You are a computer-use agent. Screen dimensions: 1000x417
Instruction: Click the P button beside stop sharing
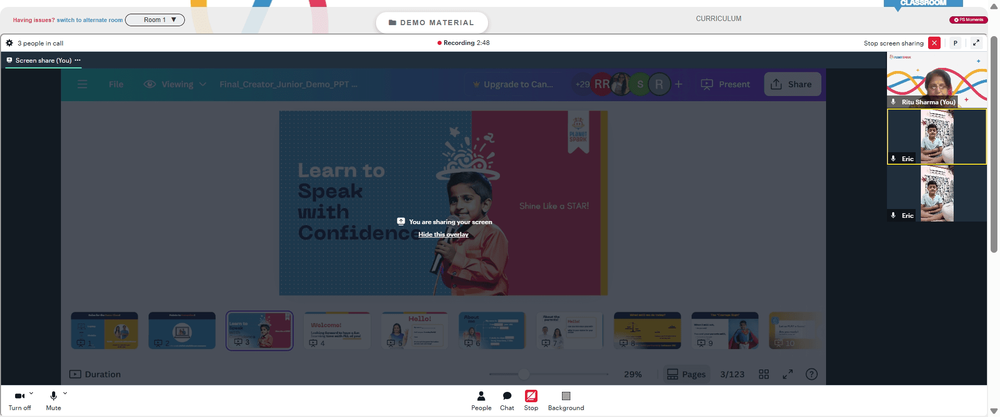[x=955, y=43]
